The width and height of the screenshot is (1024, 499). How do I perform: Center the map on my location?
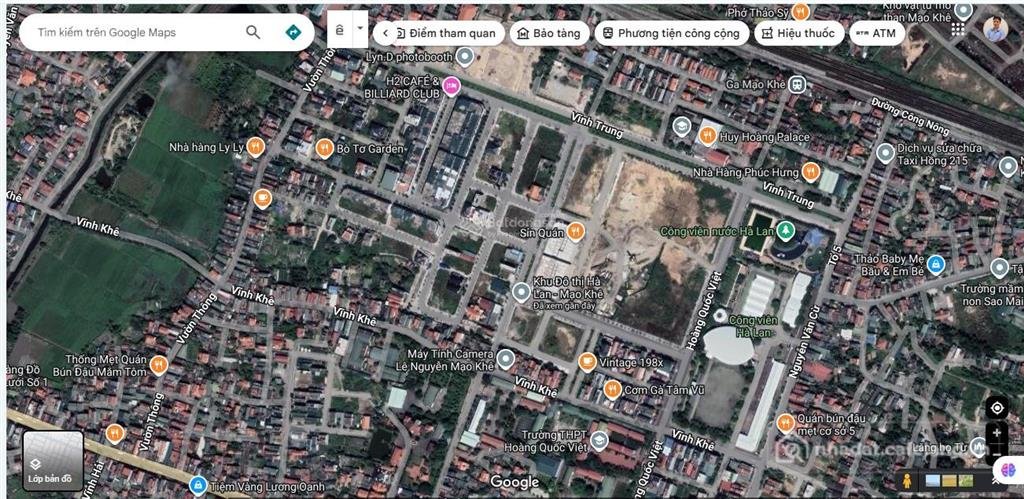tap(997, 408)
